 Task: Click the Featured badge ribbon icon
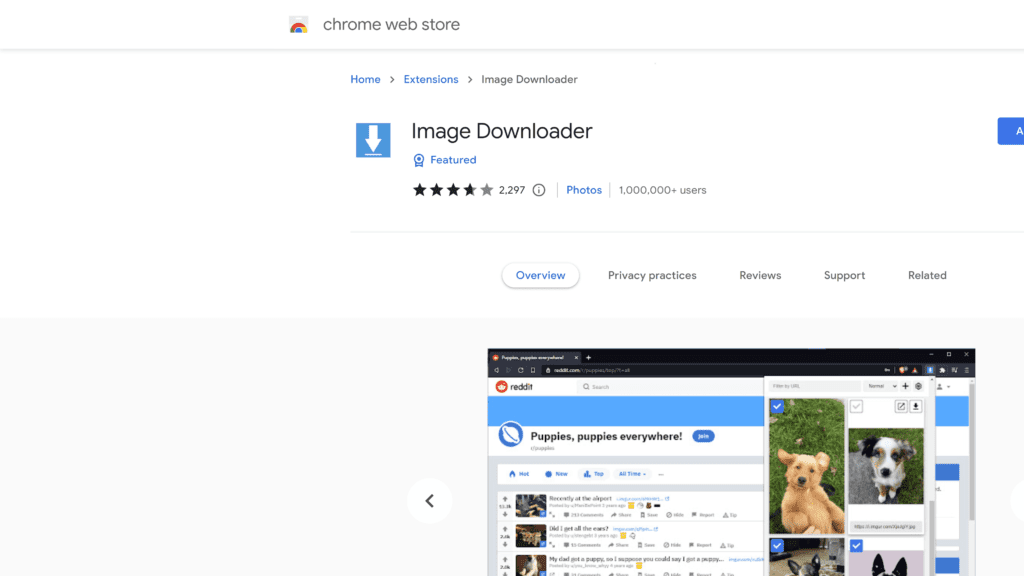419,160
